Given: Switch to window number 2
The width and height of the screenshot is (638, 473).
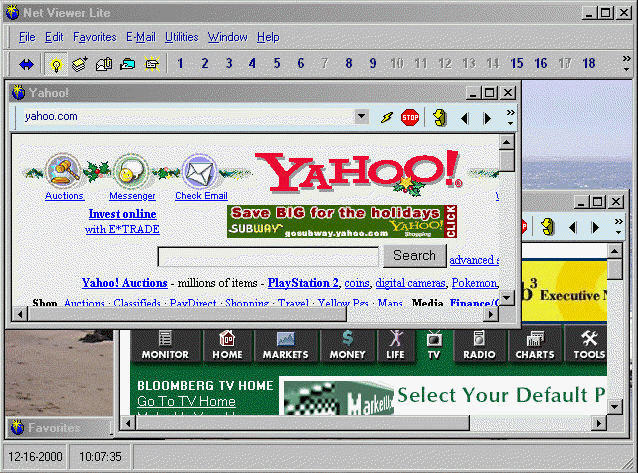Looking at the screenshot, I should pyautogui.click(x=205, y=64).
